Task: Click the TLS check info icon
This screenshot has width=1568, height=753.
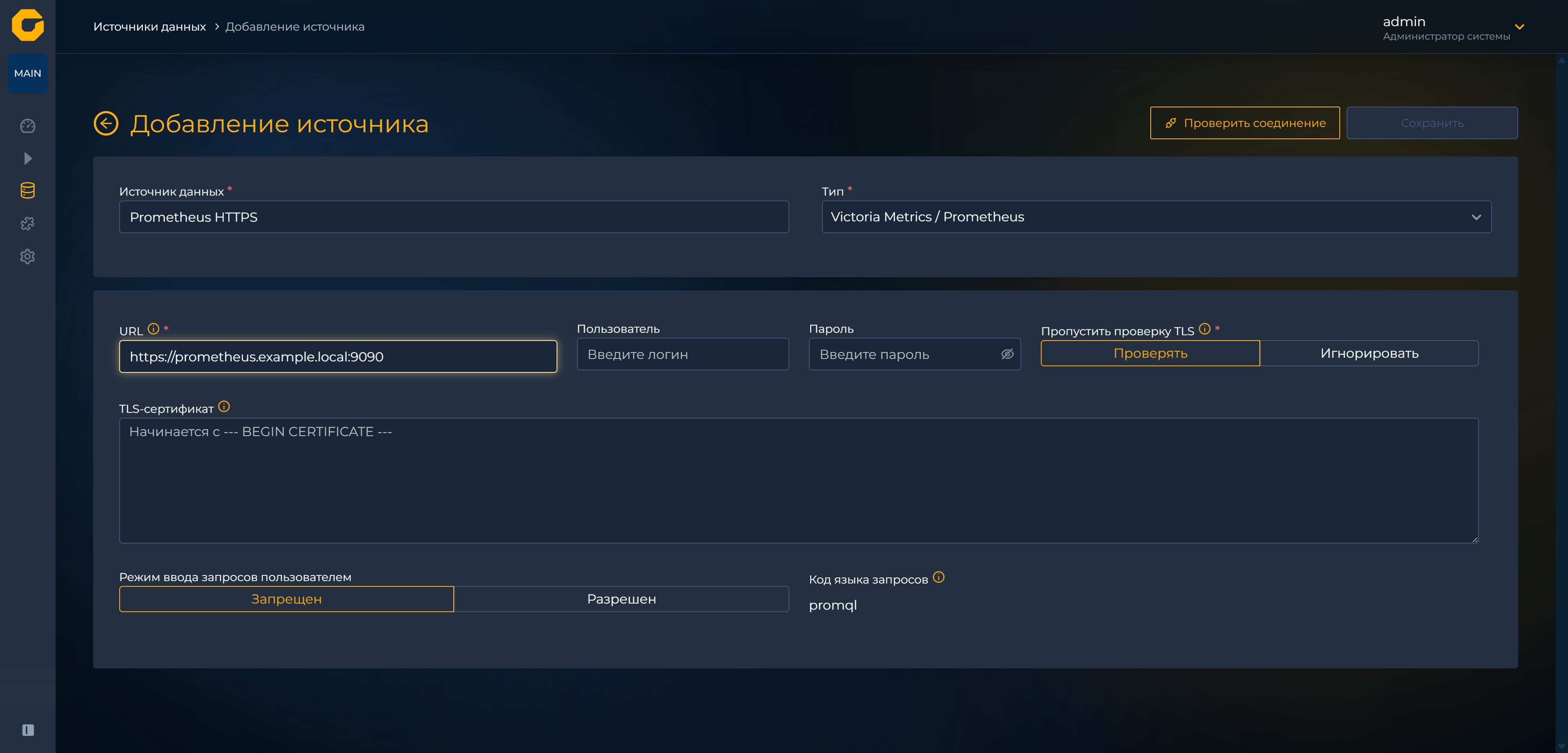Action: click(1205, 329)
